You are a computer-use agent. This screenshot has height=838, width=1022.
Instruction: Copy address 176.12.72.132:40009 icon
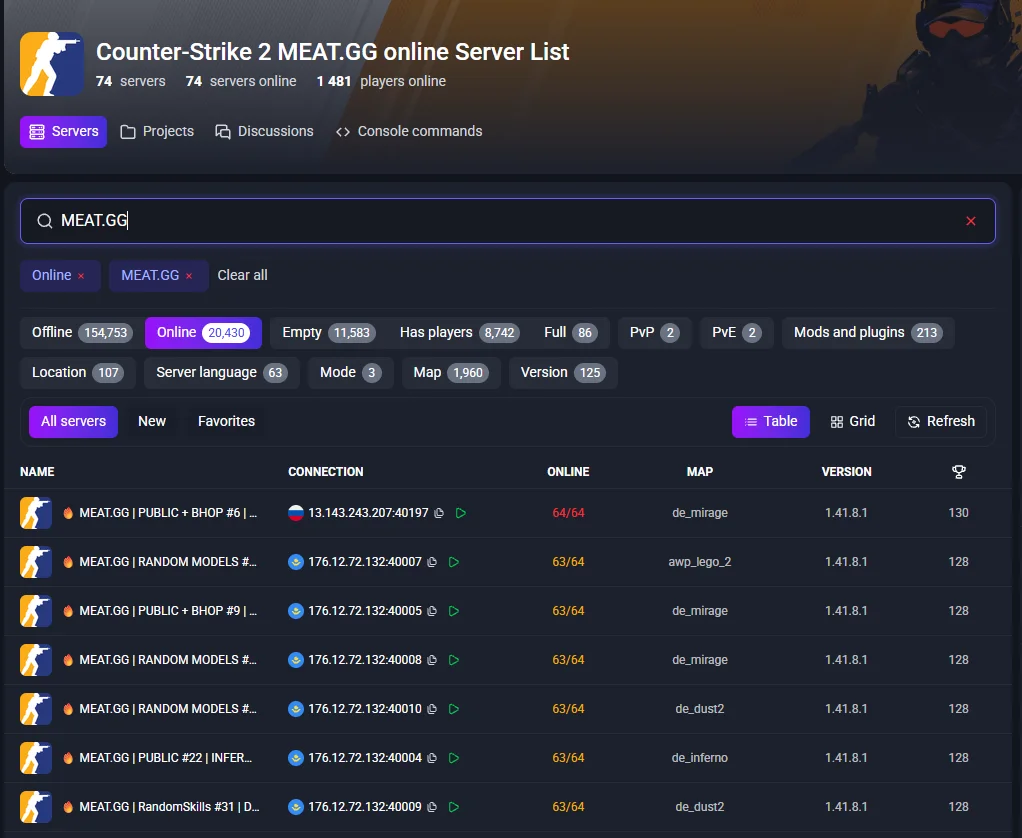pyautogui.click(x=432, y=807)
